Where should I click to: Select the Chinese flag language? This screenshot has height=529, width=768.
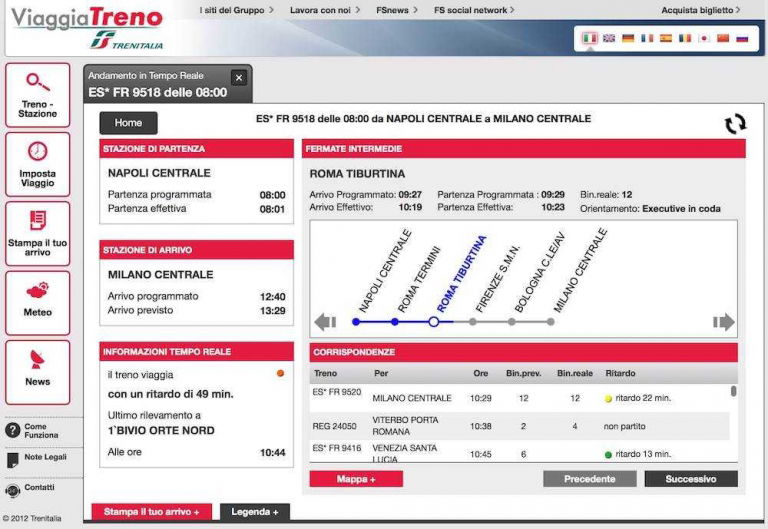point(723,38)
